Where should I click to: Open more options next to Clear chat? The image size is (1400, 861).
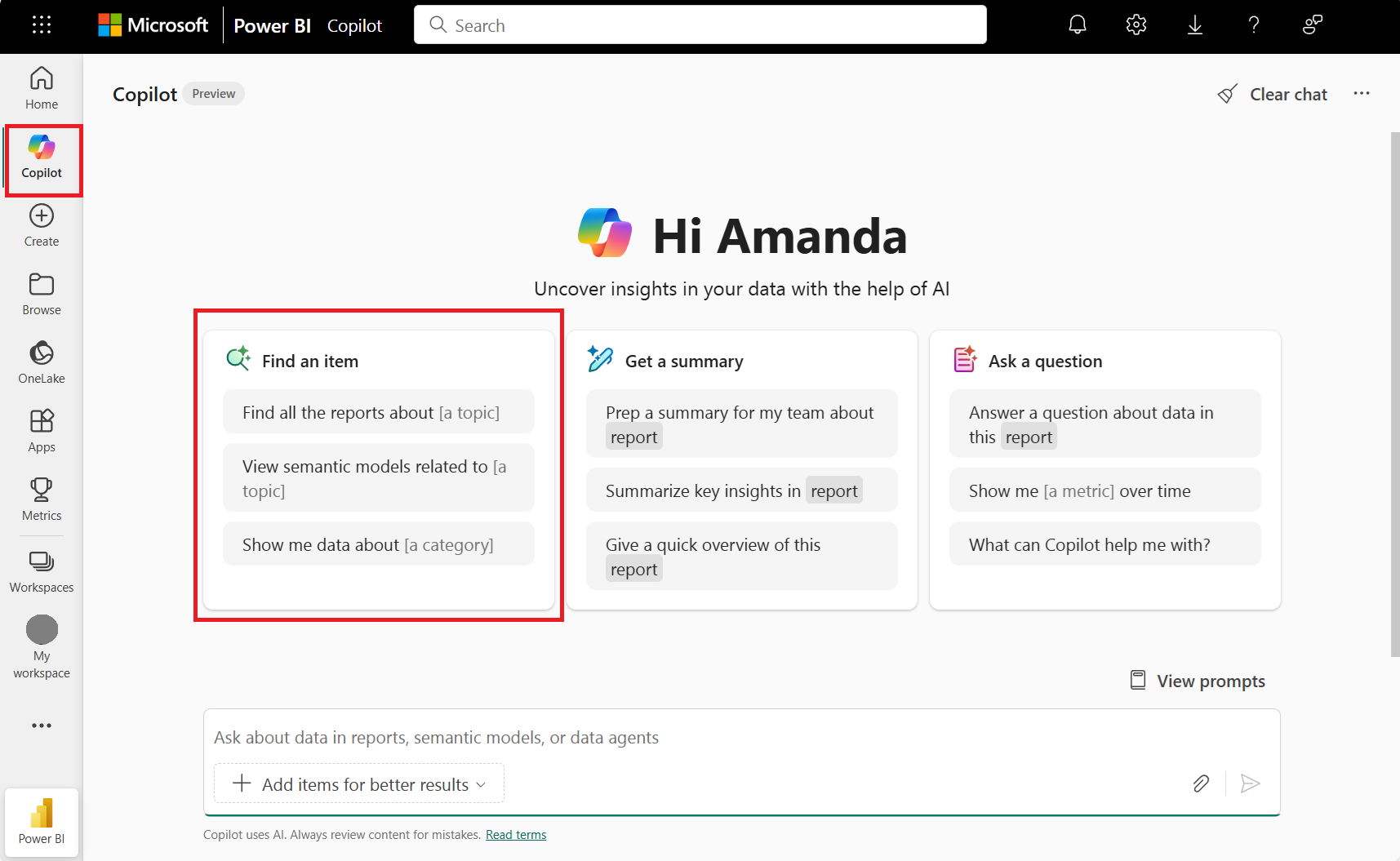tap(1362, 94)
